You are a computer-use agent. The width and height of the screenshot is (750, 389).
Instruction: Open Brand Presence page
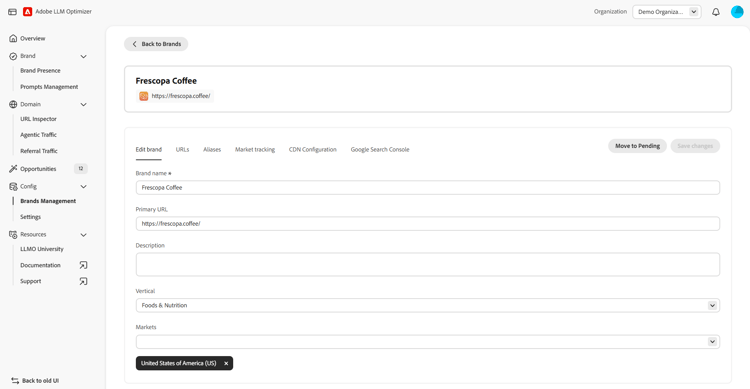(x=40, y=71)
